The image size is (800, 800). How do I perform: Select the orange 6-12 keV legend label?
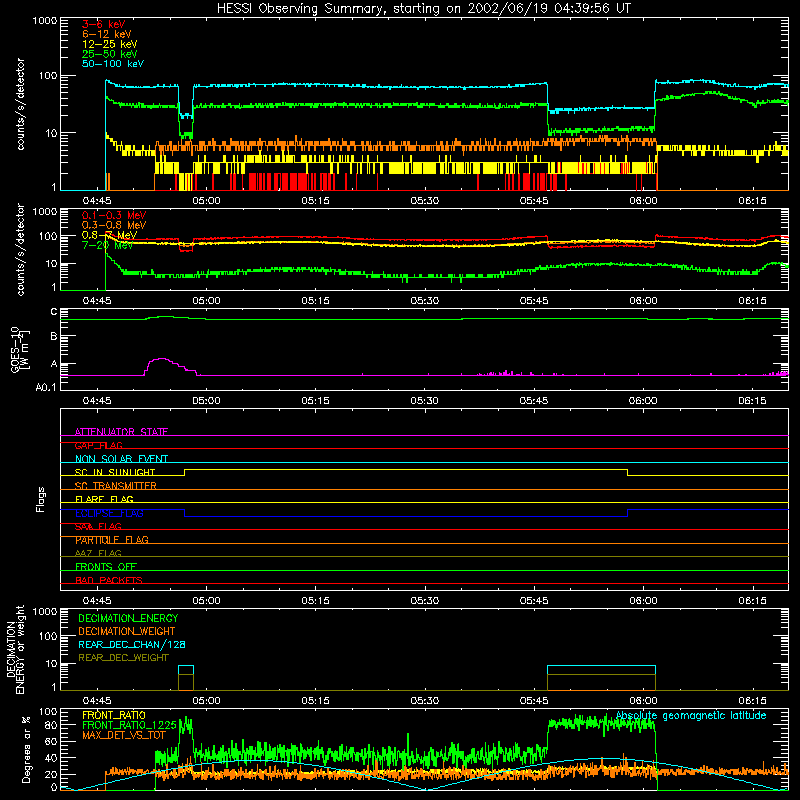pyautogui.click(x=106, y=34)
